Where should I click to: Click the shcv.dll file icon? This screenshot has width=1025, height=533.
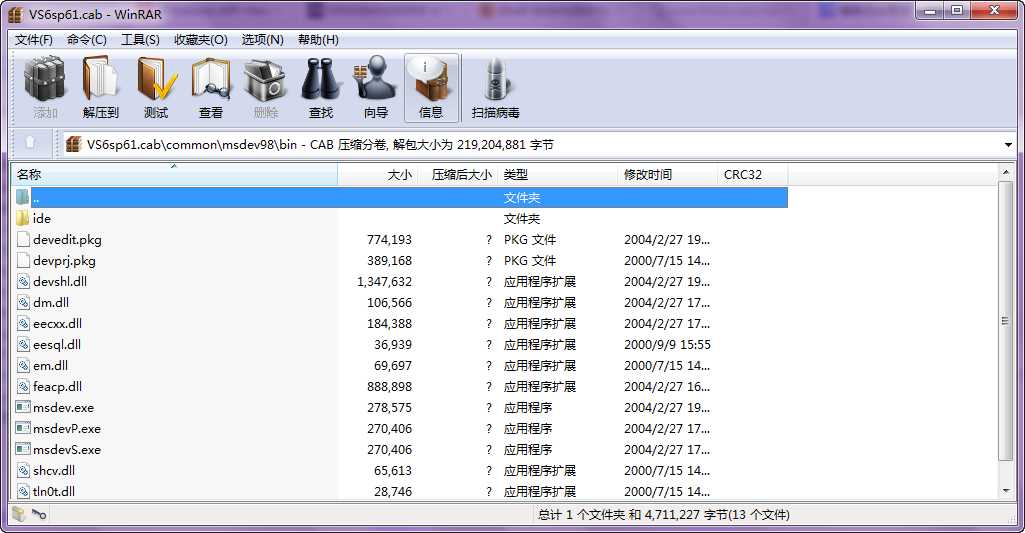[x=23, y=470]
